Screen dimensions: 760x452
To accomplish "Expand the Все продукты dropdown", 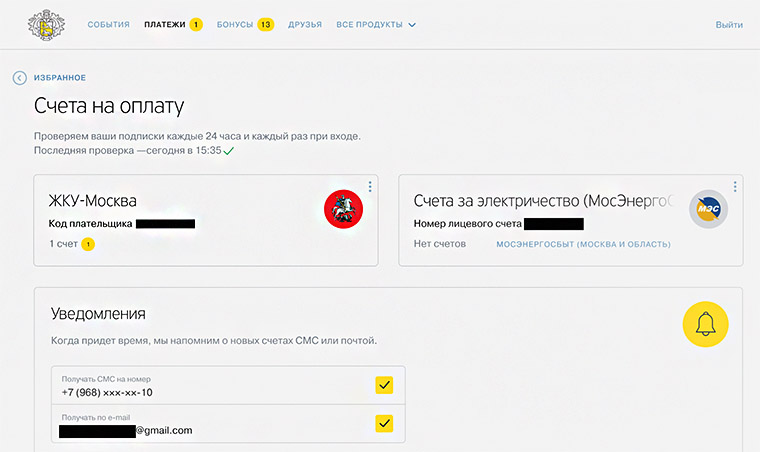I will tap(376, 25).
